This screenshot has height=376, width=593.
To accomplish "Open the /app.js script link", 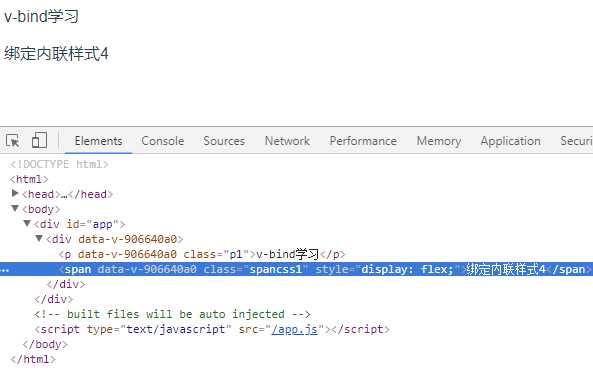I will click(x=295, y=329).
